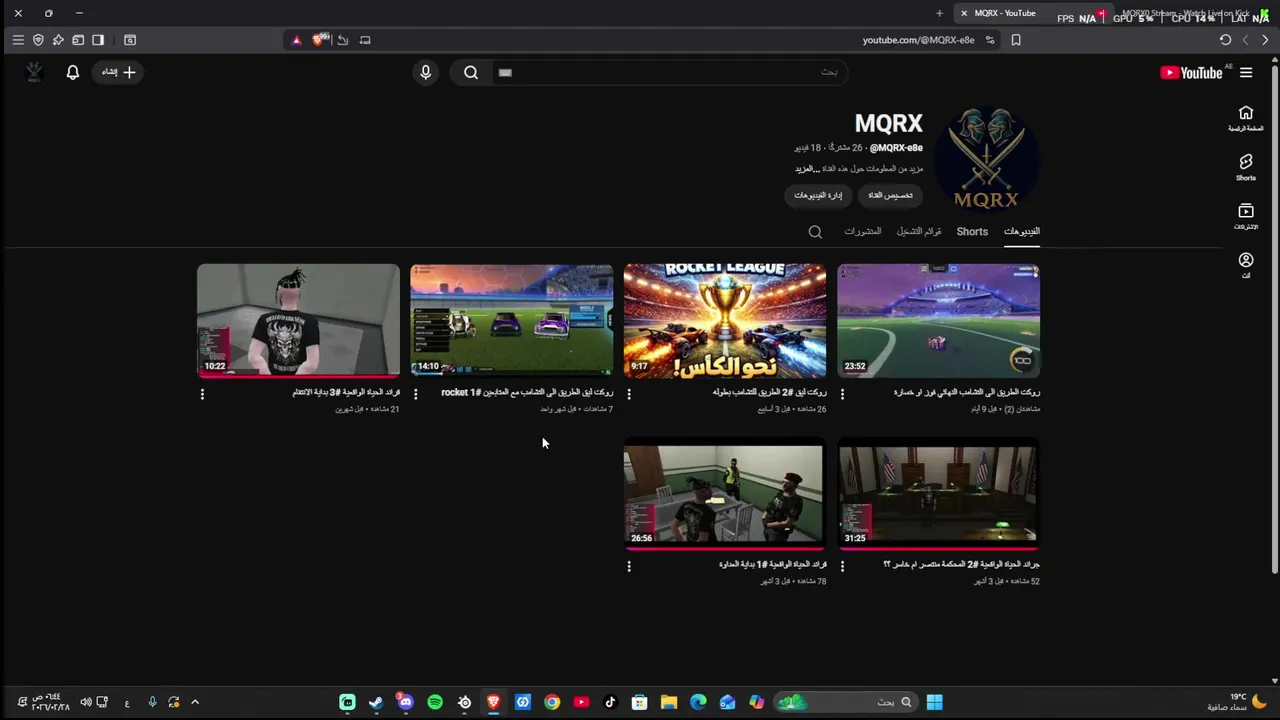Open options menu for 31:25 video

pos(842,566)
